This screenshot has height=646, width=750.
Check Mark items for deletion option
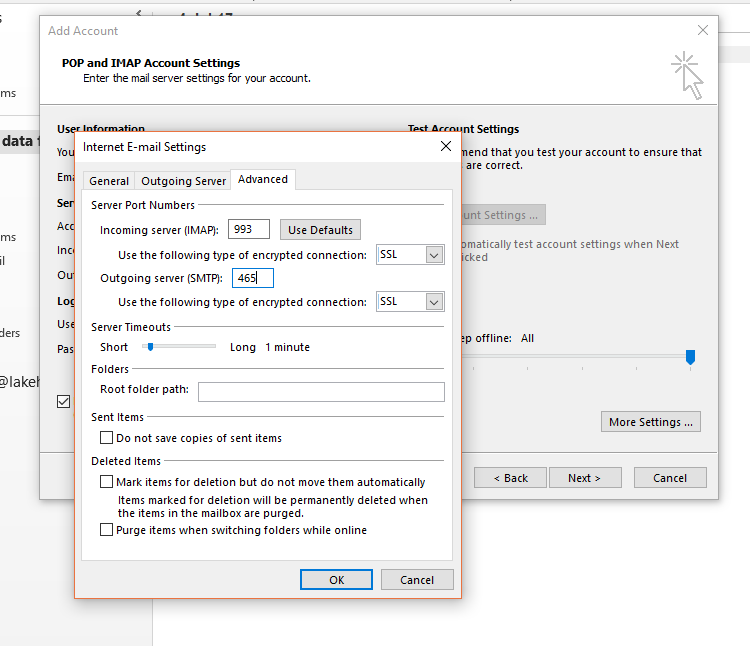[107, 482]
